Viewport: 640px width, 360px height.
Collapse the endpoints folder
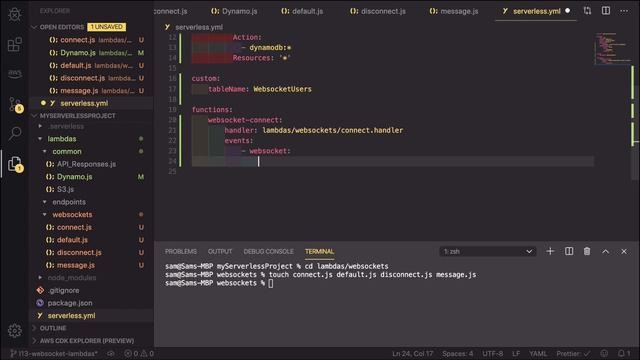pos(69,202)
